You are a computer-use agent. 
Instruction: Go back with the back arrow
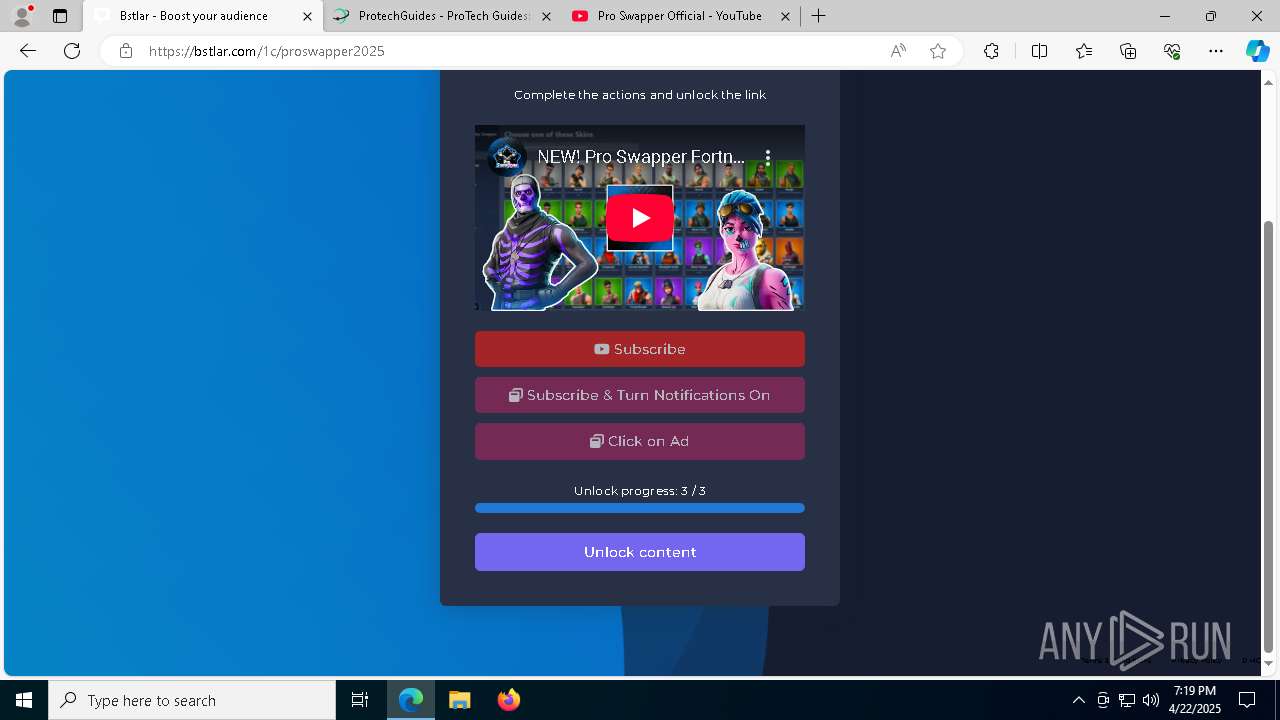click(x=28, y=51)
